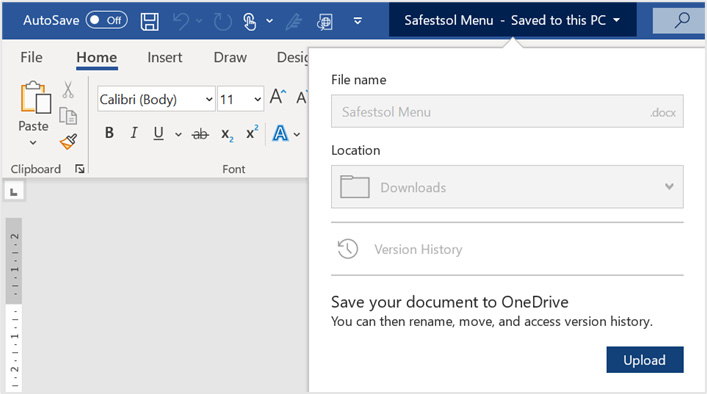
Task: Toggle Superscript formatting
Action: click(252, 132)
